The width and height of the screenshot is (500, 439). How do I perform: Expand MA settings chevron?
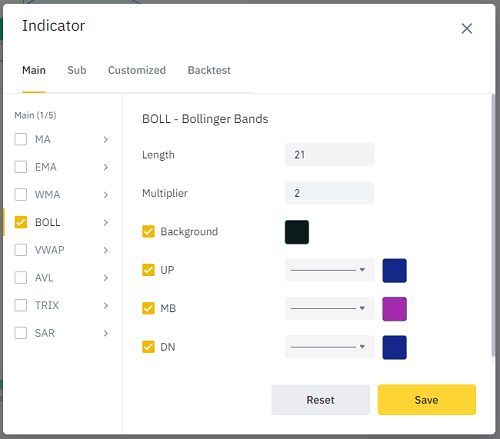tap(106, 139)
